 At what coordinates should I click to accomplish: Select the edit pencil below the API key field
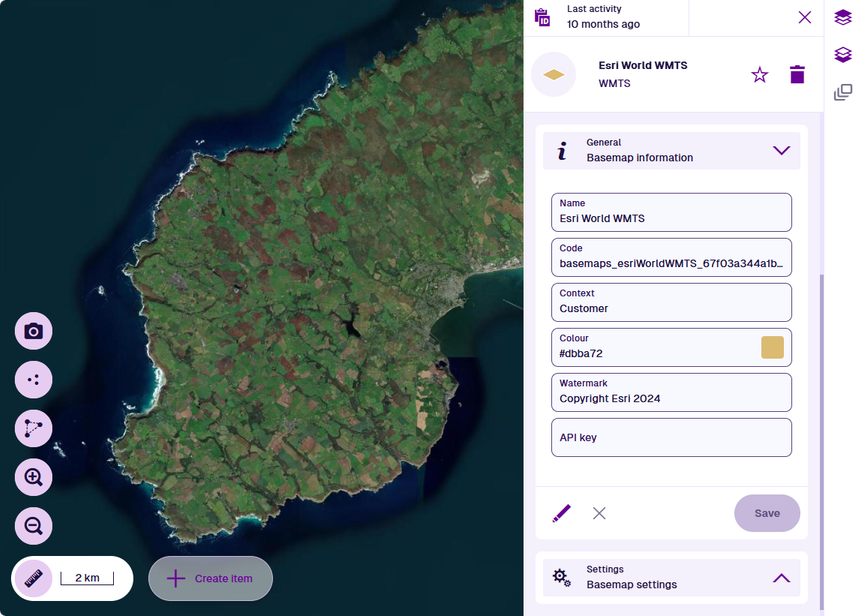[x=561, y=513]
